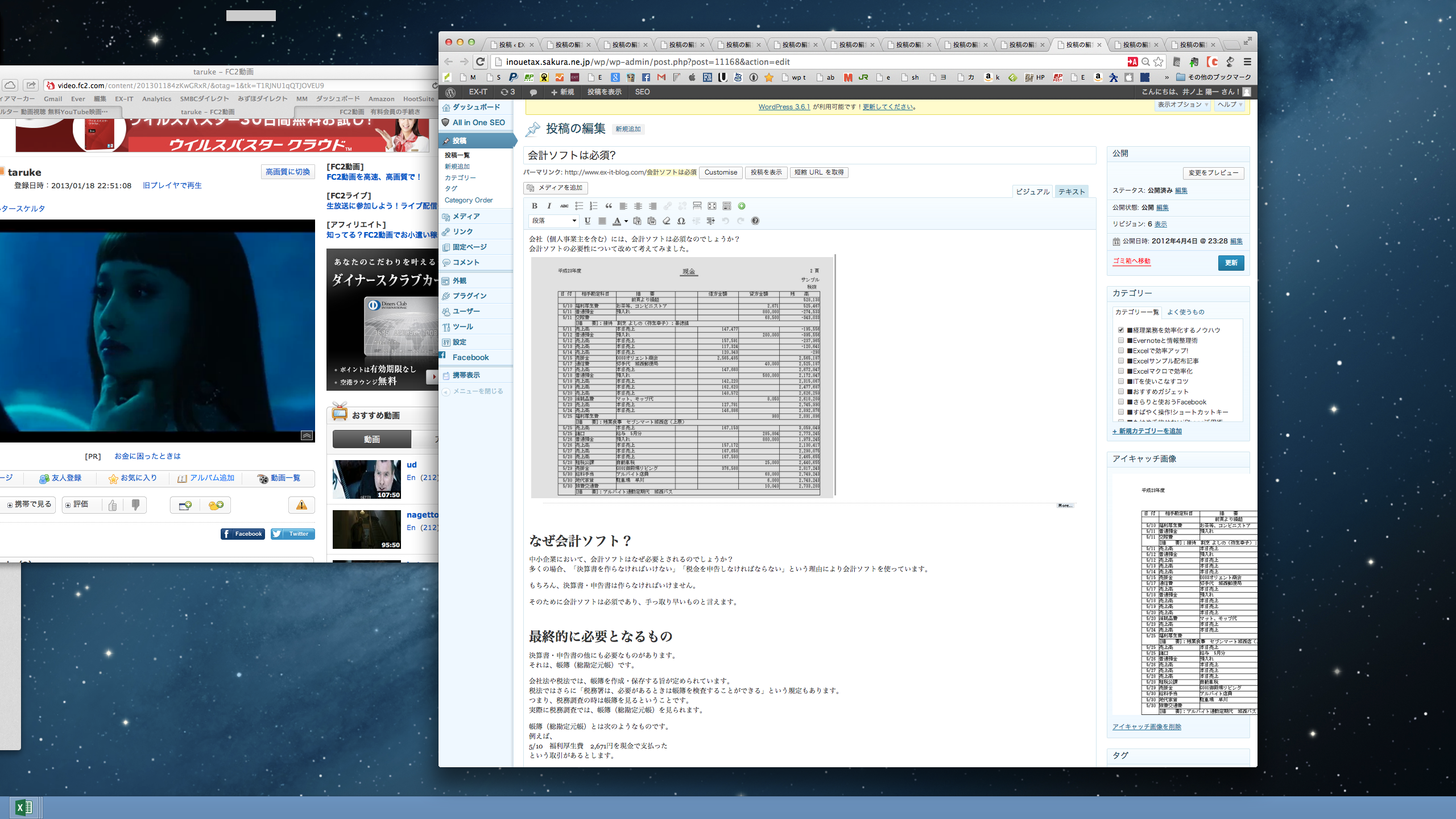Open editor help (question mark icon)
Image resolution: width=1456 pixels, height=819 pixels.
coord(755,221)
